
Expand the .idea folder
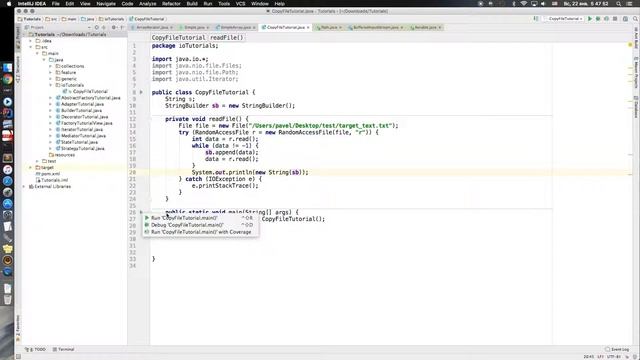(31, 41)
